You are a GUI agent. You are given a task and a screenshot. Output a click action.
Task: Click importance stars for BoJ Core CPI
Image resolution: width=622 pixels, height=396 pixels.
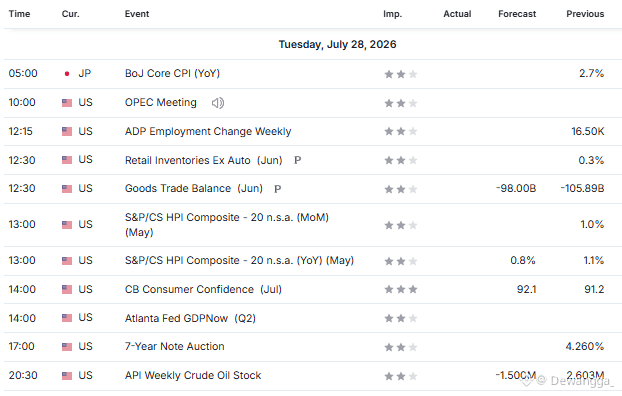[x=401, y=74]
